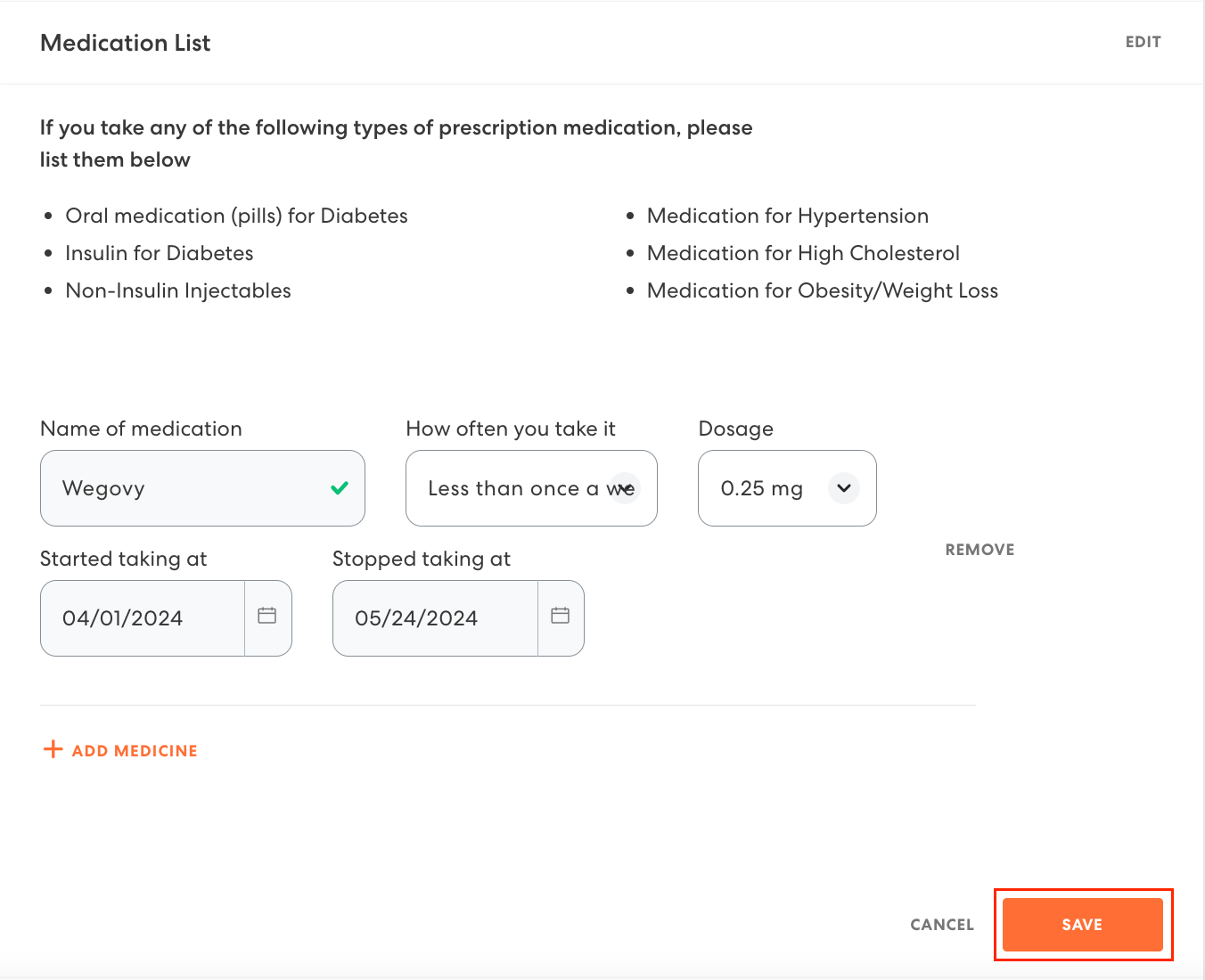Image resolution: width=1205 pixels, height=980 pixels.
Task: Click the chevron arrow in frequency field
Action: [x=626, y=488]
